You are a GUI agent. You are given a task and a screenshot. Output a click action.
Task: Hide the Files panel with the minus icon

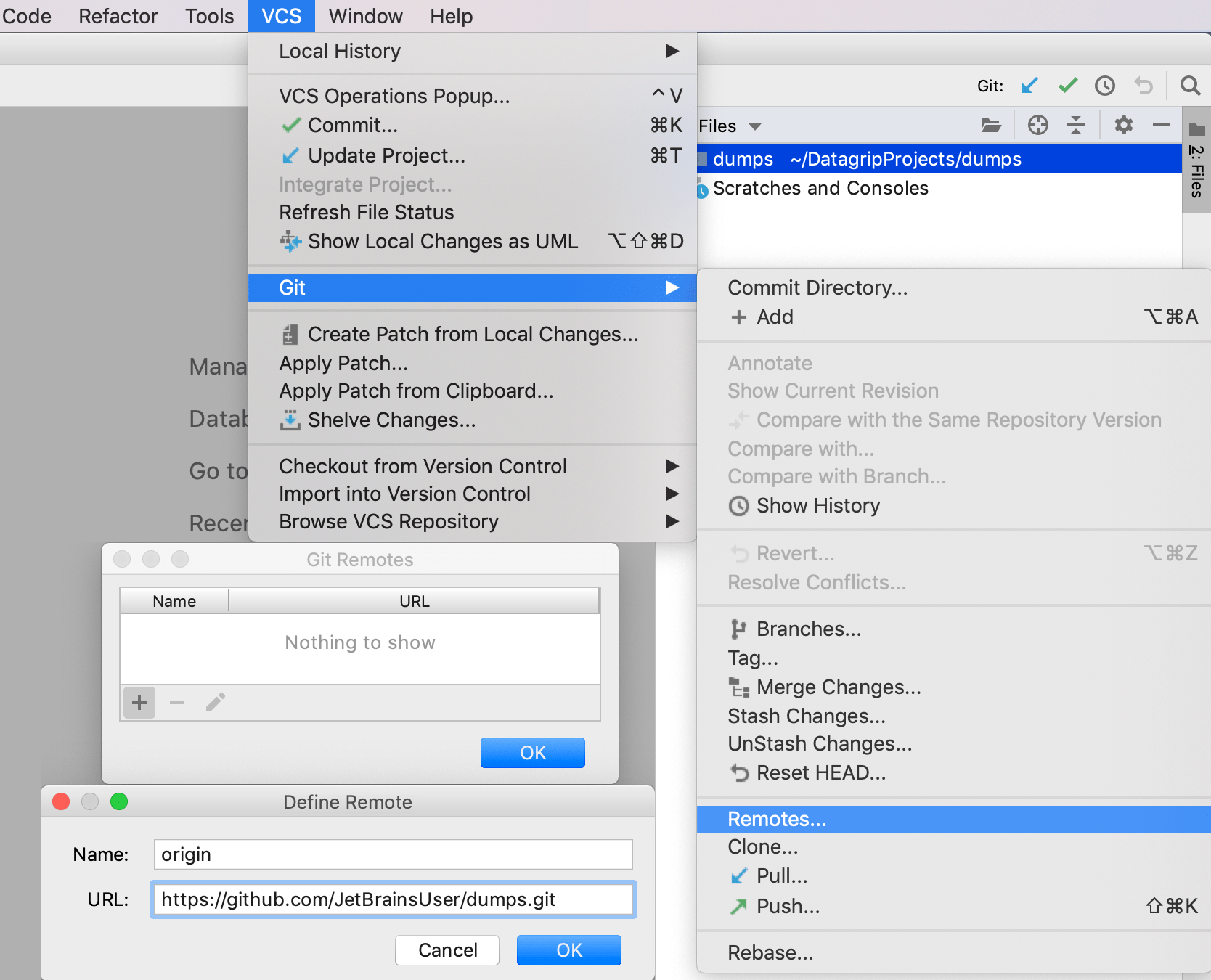coord(1161,125)
